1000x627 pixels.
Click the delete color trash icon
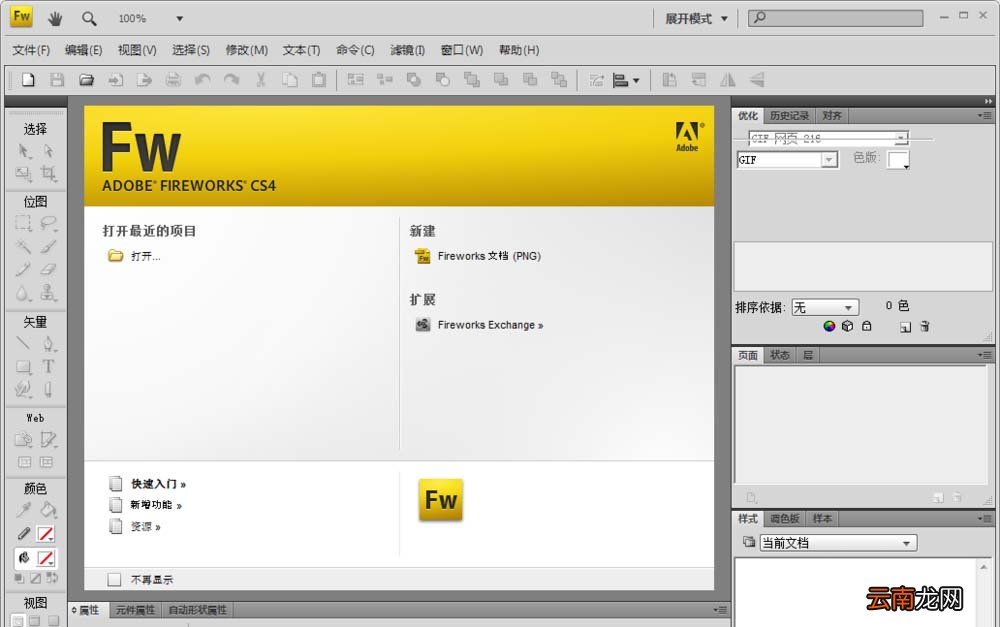click(925, 326)
